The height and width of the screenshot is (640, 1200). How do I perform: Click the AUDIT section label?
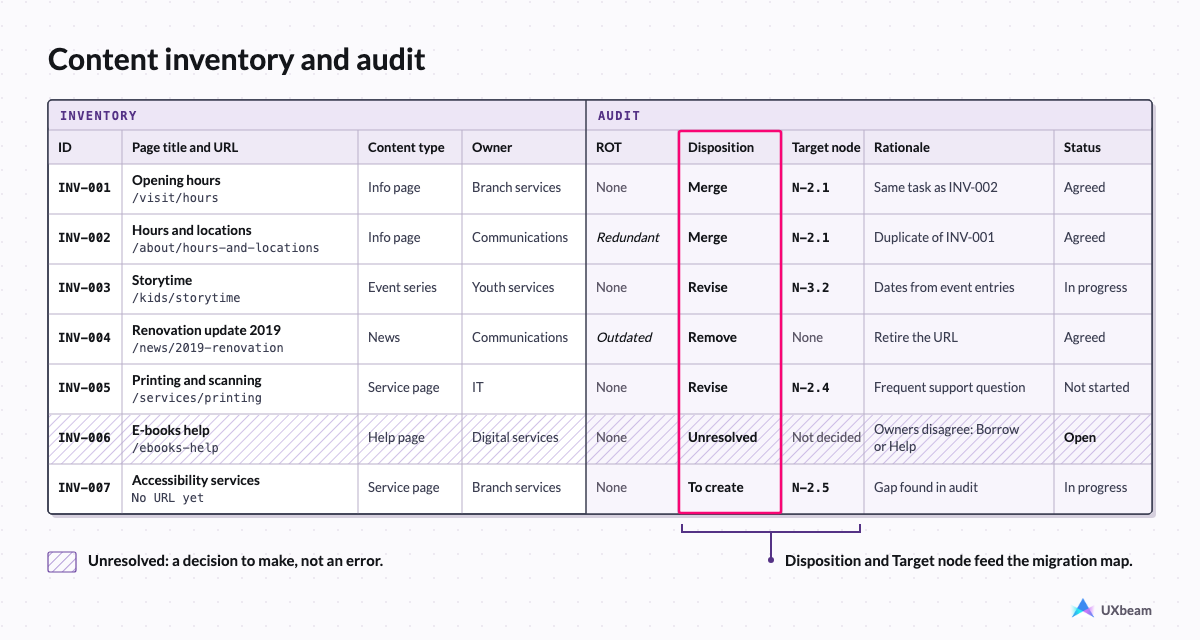(x=619, y=116)
